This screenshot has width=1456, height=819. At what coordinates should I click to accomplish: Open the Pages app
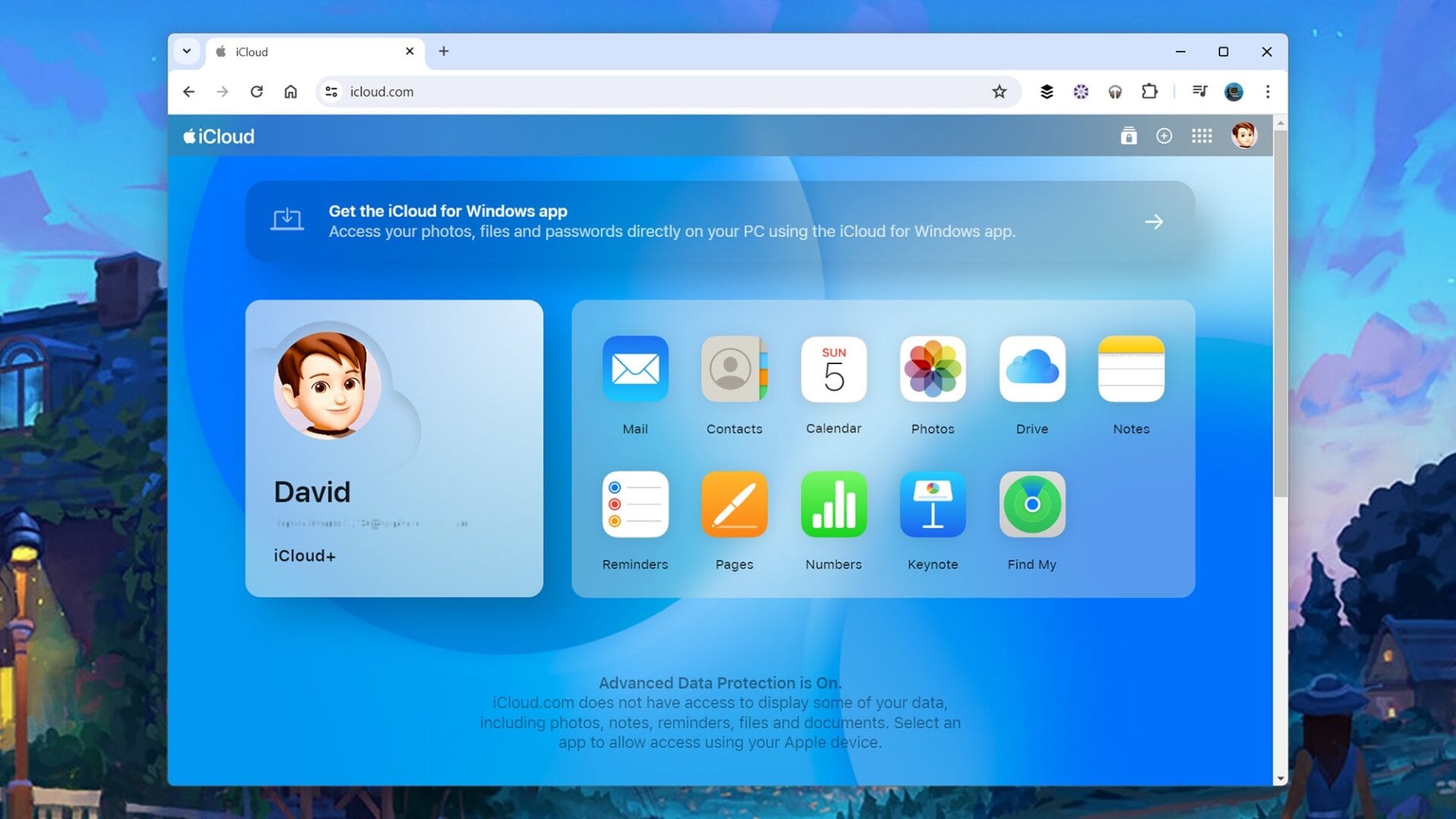(734, 504)
